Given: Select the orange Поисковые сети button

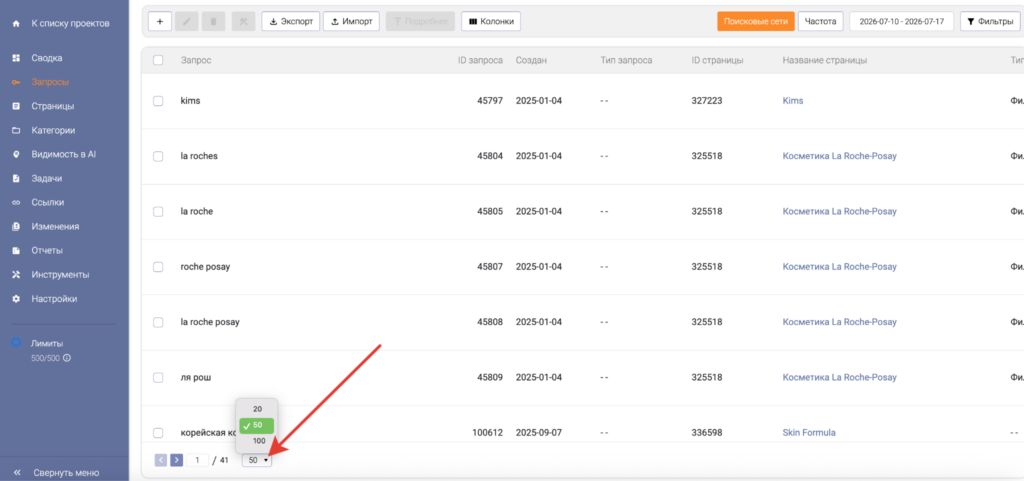Looking at the screenshot, I should pos(756,22).
